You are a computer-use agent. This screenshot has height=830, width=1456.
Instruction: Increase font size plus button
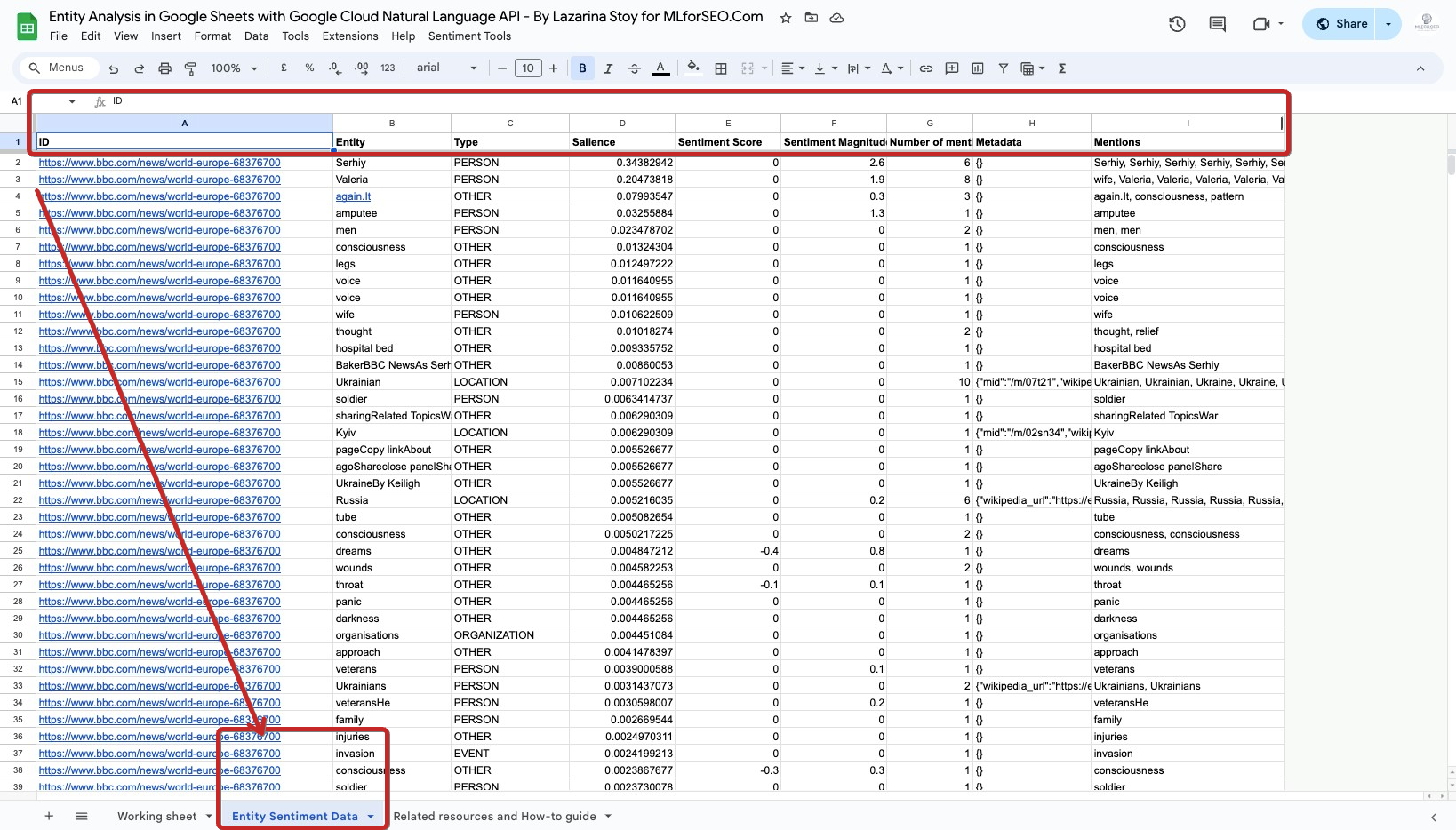tap(554, 68)
